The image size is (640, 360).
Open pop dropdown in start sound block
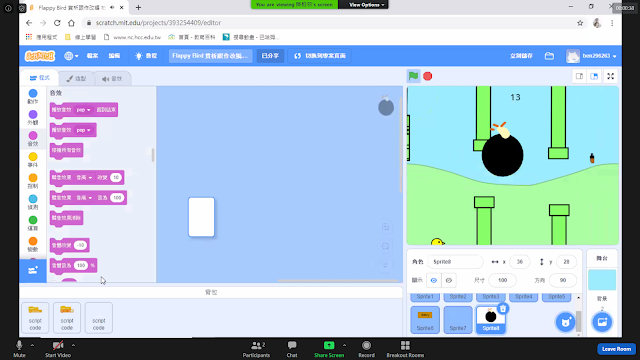click(x=83, y=130)
